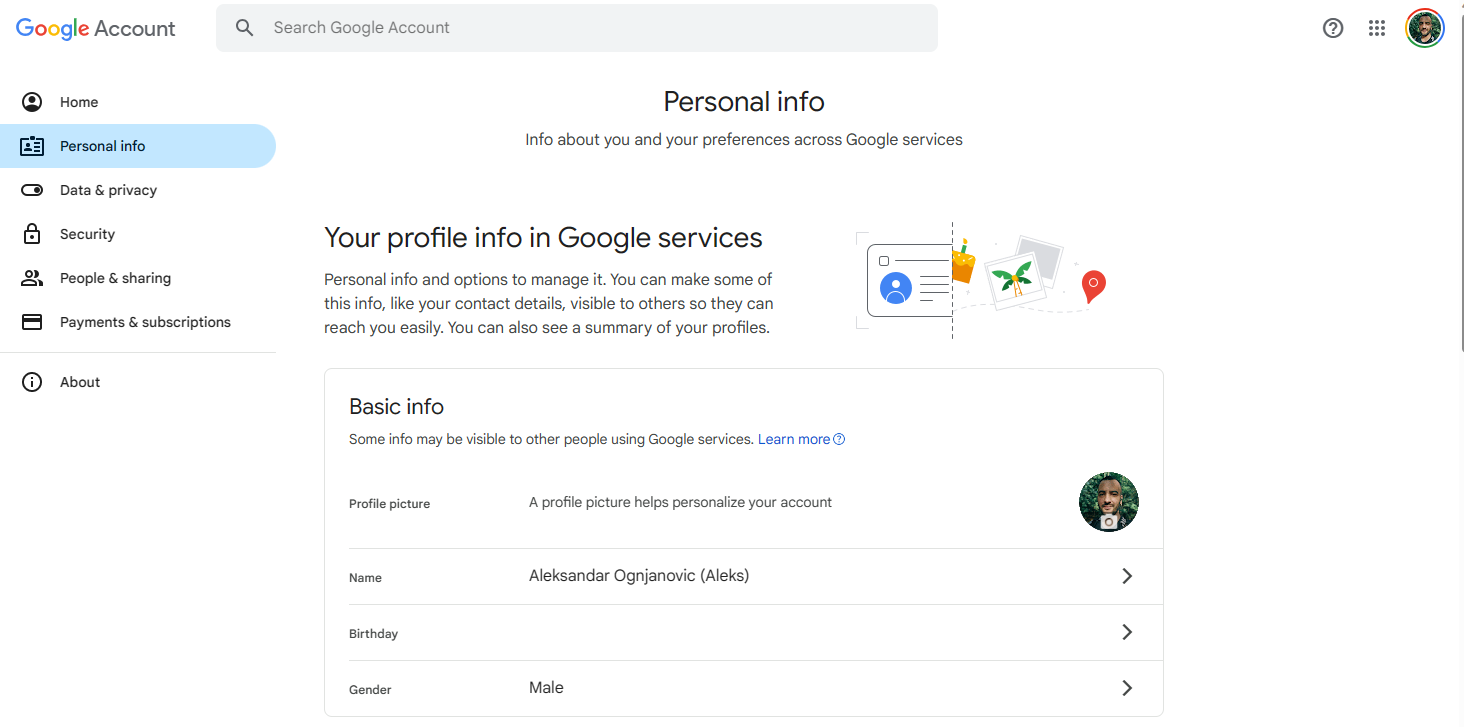The width and height of the screenshot is (1464, 727).
Task: Click the Home person icon in the sidebar
Action: [32, 102]
